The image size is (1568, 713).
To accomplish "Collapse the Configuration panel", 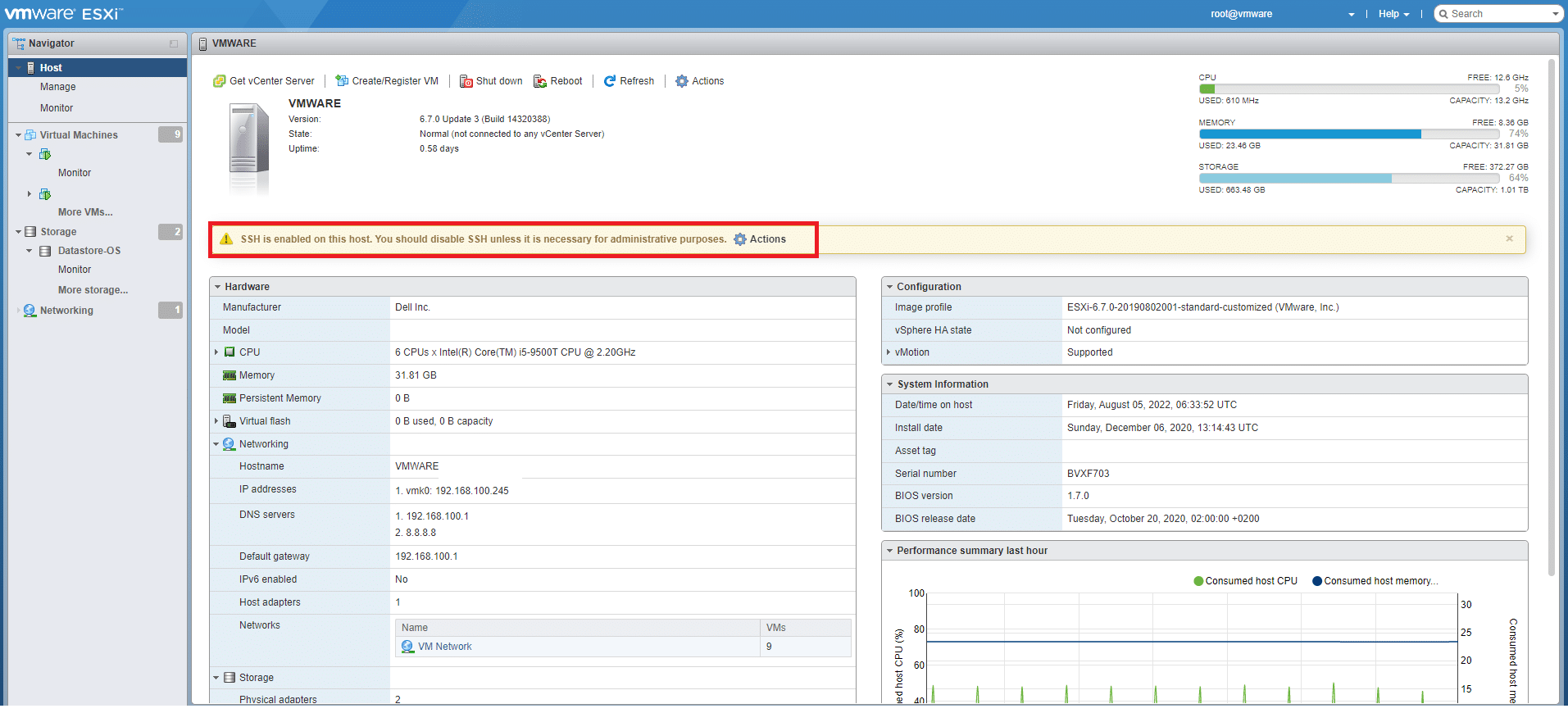I will [x=889, y=287].
